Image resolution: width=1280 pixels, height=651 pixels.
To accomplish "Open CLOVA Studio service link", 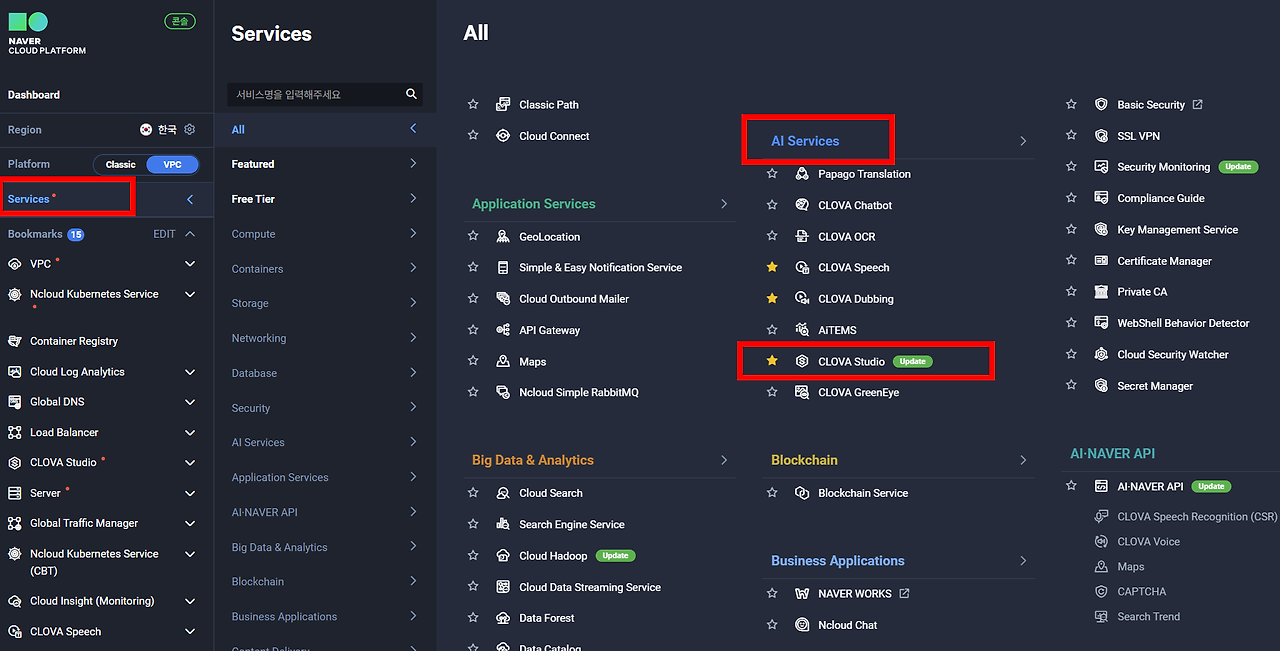I will point(851,361).
